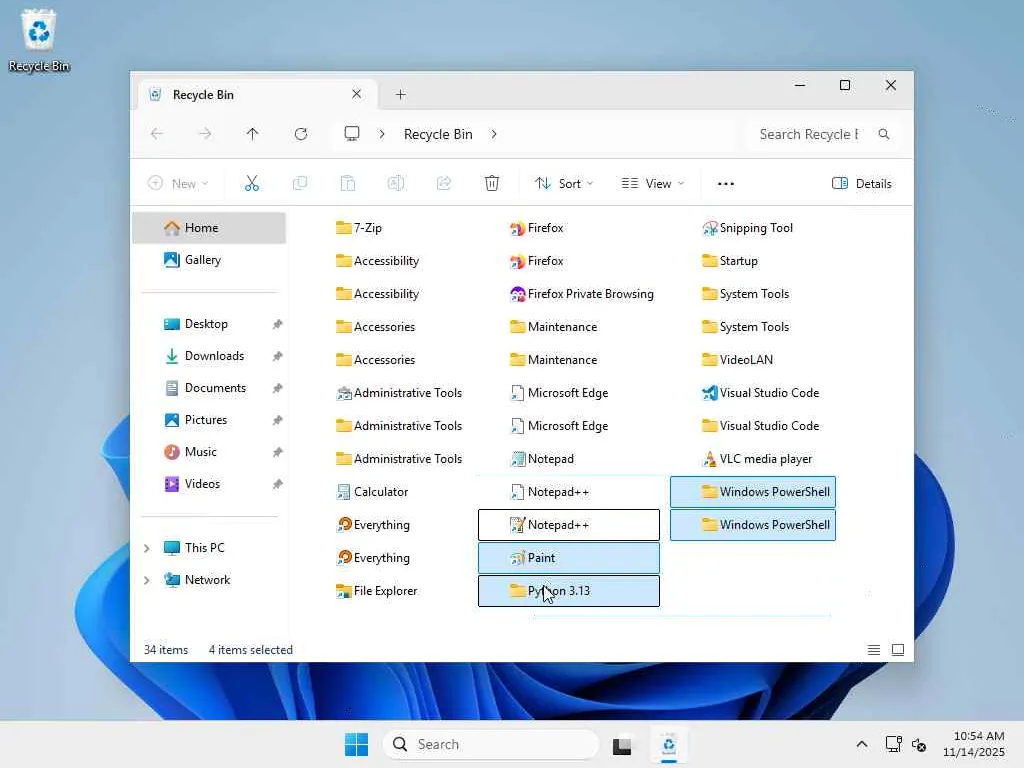Select the 7-Zip folder

[359, 228]
